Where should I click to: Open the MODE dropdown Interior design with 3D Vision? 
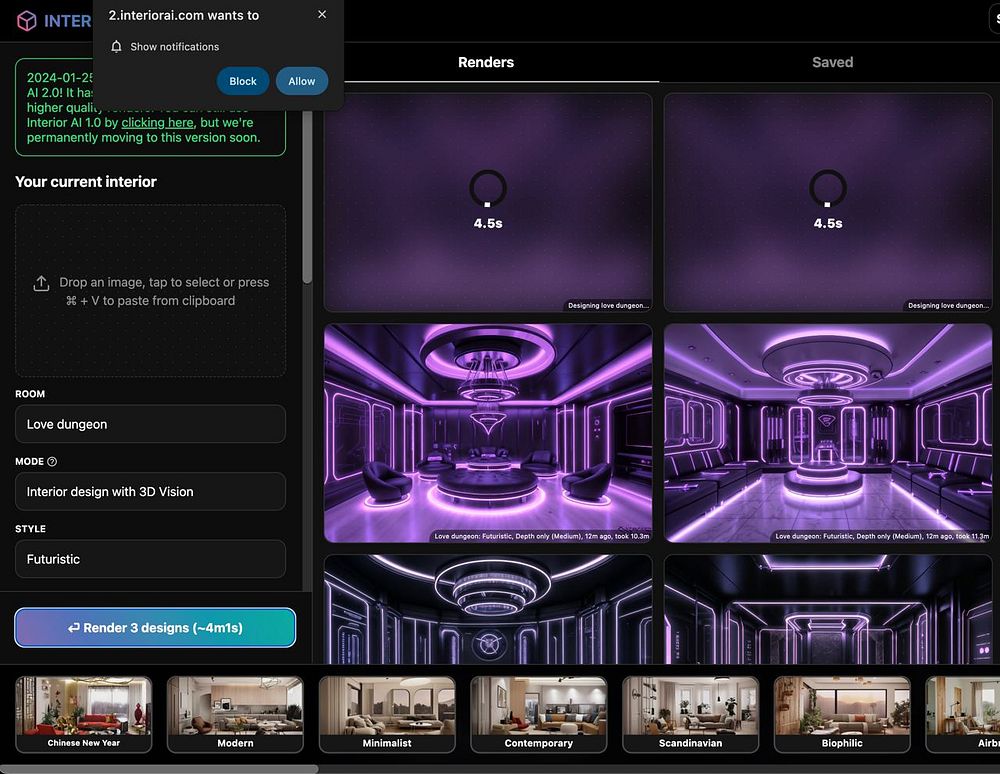pos(151,492)
